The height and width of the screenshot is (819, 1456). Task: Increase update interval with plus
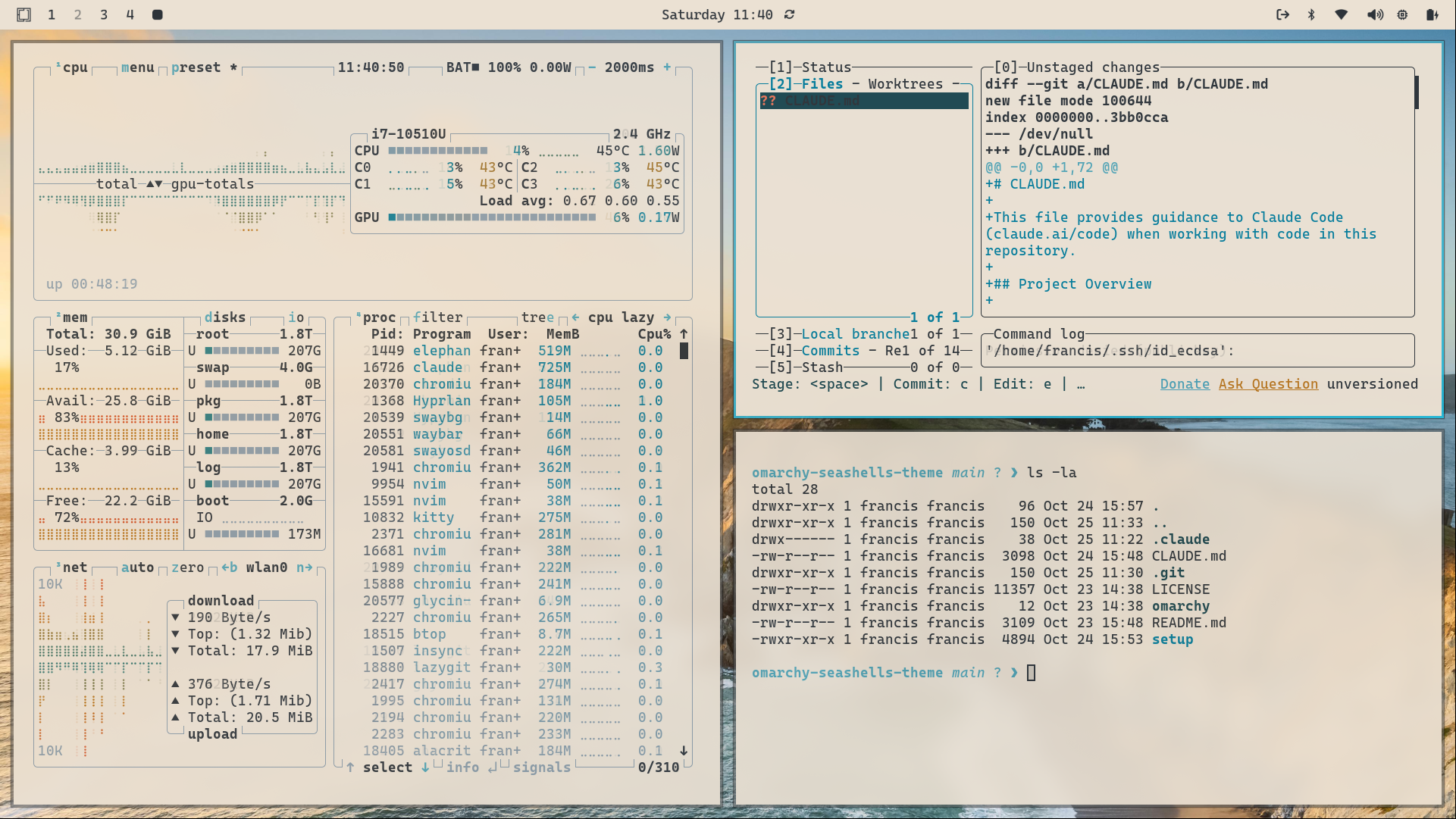coord(667,67)
